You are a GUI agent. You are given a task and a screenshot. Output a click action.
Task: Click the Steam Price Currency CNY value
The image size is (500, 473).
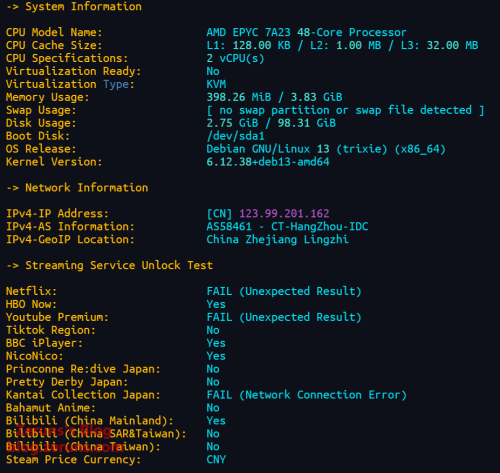pyautogui.click(x=216, y=460)
